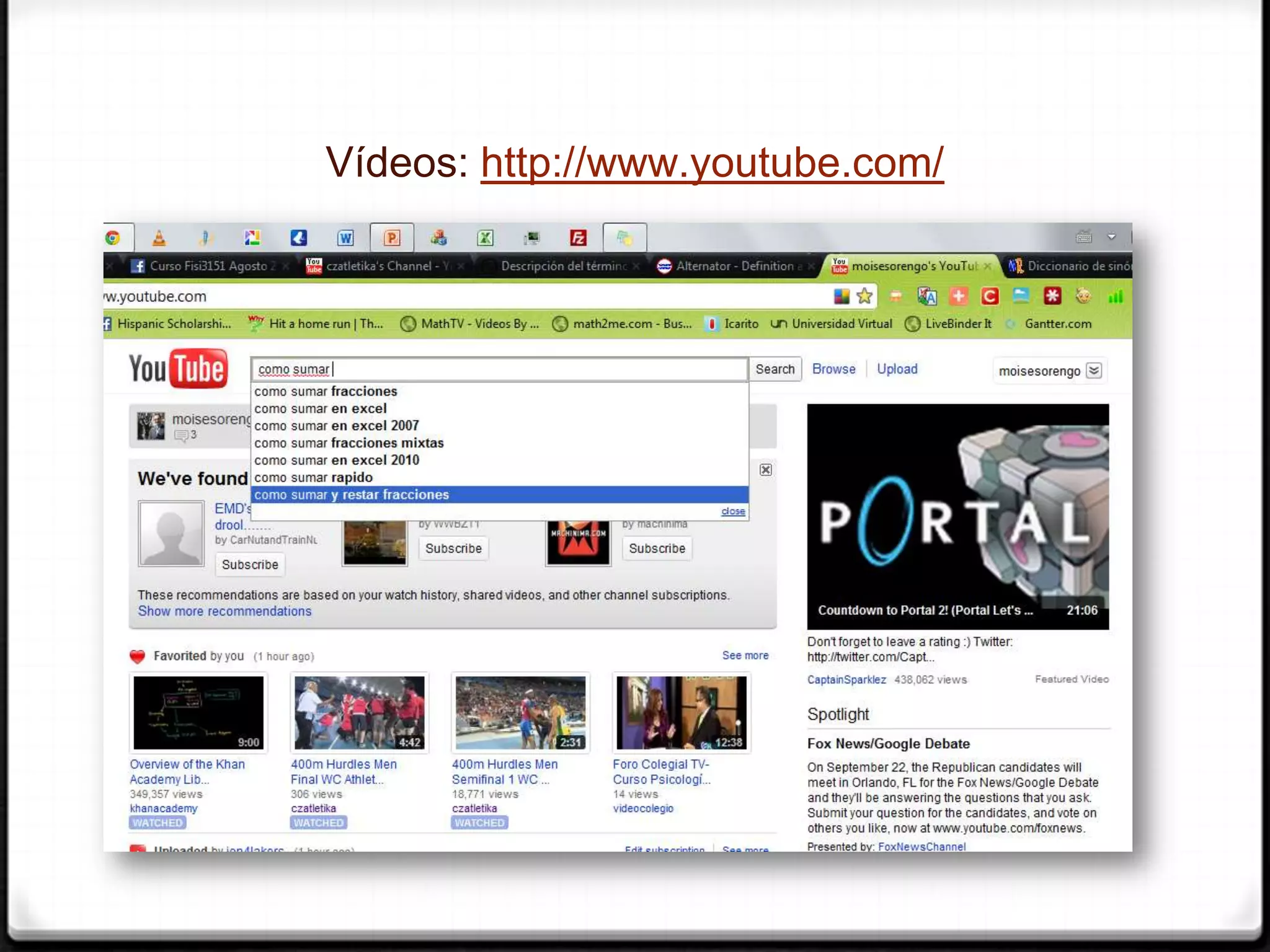Select suggestion 'como sumar en excel'
Viewport: 1270px width, 952px height.
click(x=500, y=408)
